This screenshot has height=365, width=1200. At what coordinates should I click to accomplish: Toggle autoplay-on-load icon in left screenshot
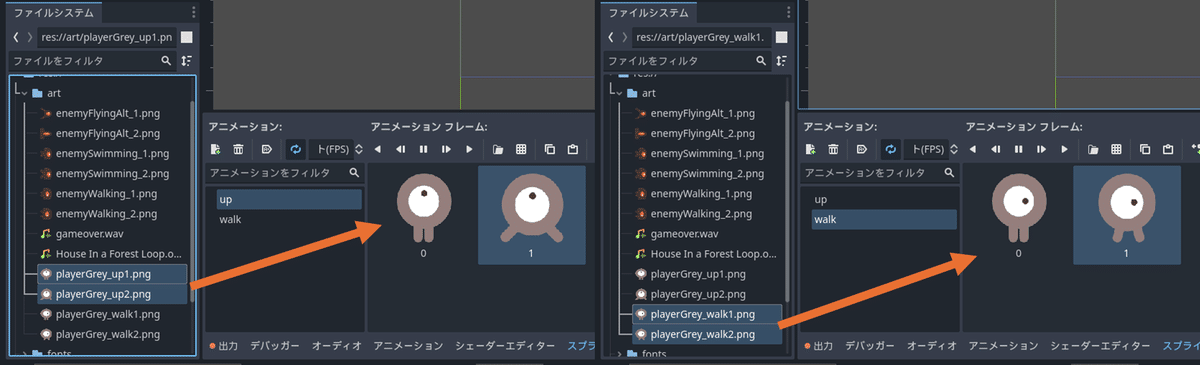pos(267,149)
